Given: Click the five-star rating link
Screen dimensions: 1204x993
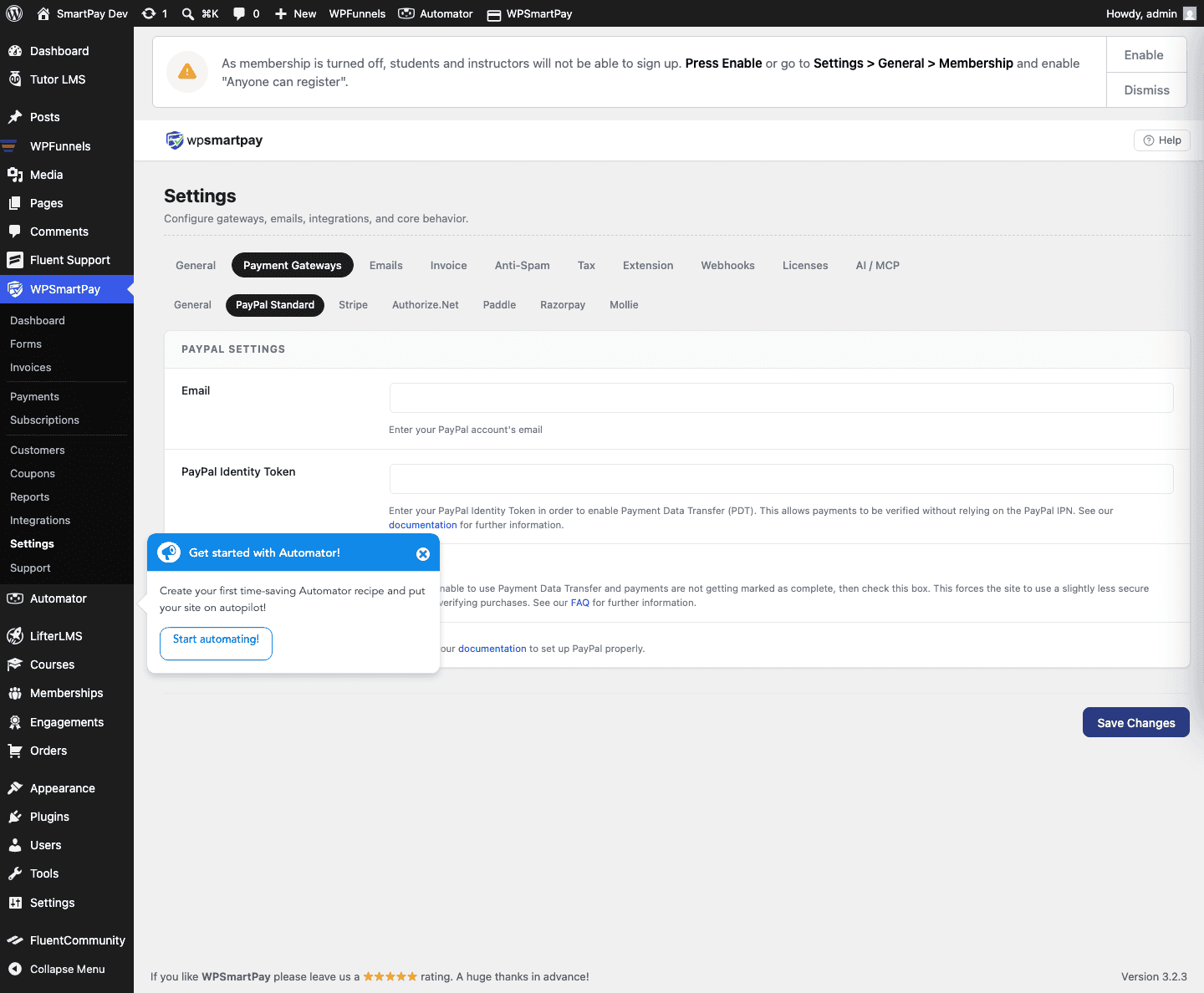Looking at the screenshot, I should click(x=390, y=976).
